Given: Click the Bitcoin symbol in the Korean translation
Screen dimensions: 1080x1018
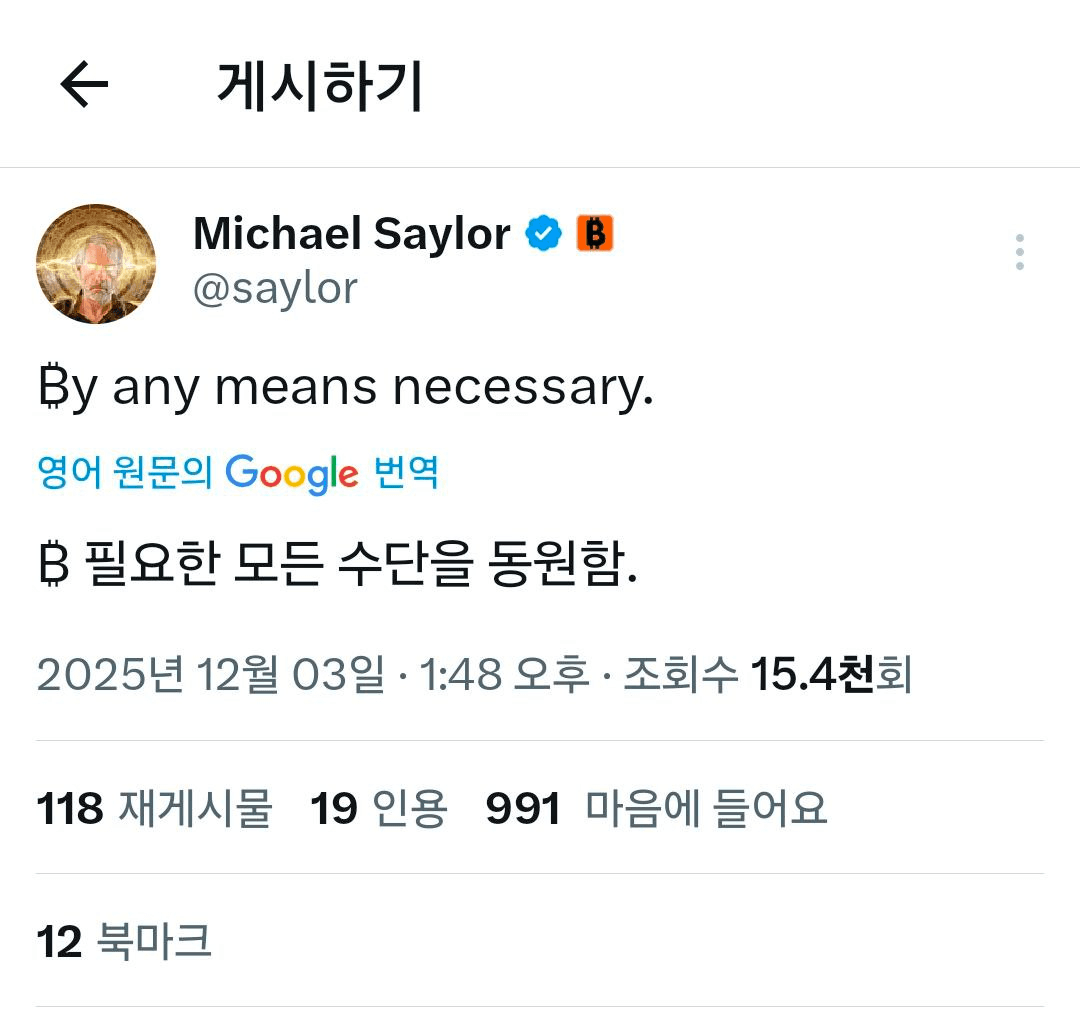Looking at the screenshot, I should [x=52, y=566].
